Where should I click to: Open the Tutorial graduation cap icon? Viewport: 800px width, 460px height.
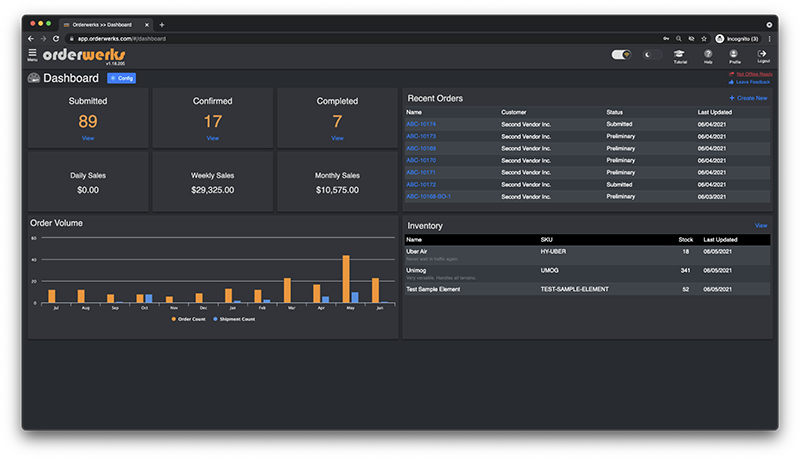(x=680, y=56)
